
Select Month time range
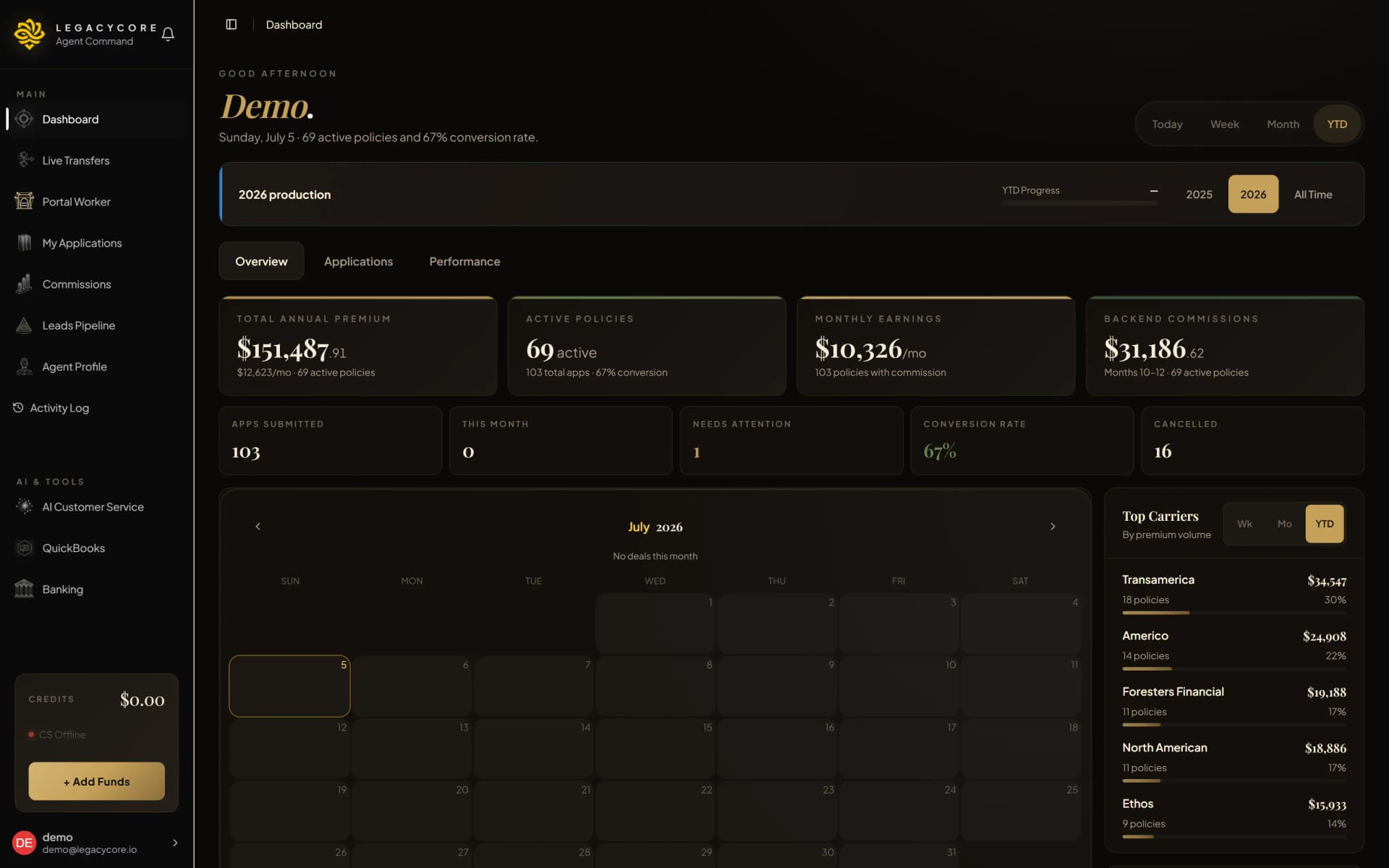click(1283, 124)
